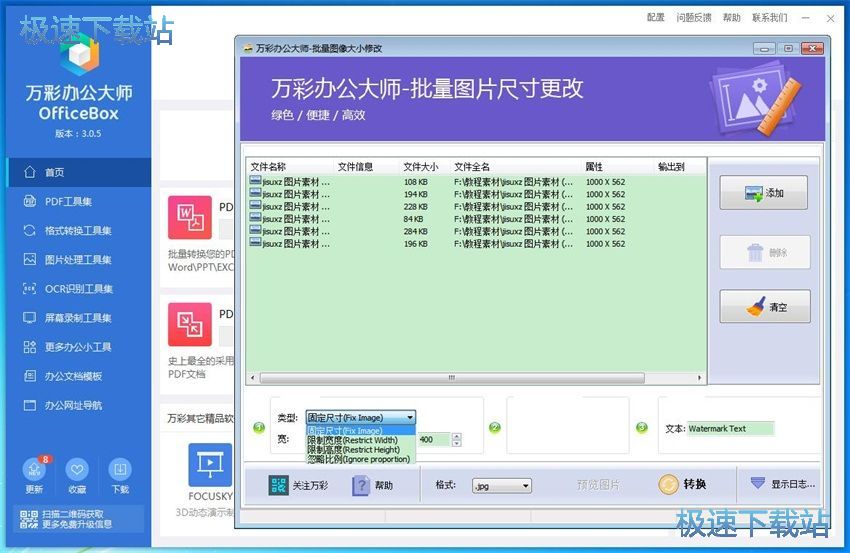Open 办公文档模板 in the sidebar

[x=79, y=376]
